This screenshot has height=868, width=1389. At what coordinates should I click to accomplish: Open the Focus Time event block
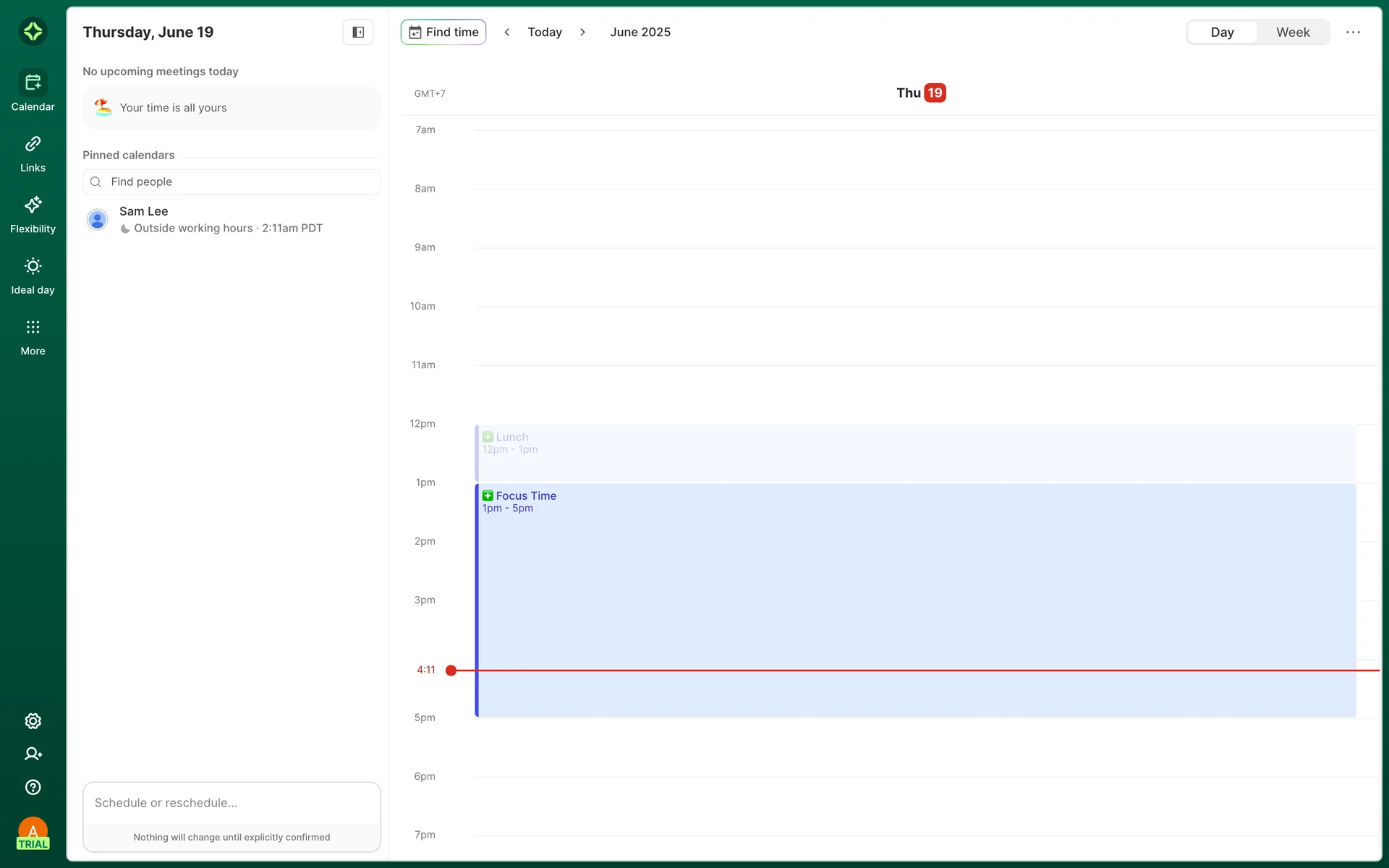pos(915,600)
